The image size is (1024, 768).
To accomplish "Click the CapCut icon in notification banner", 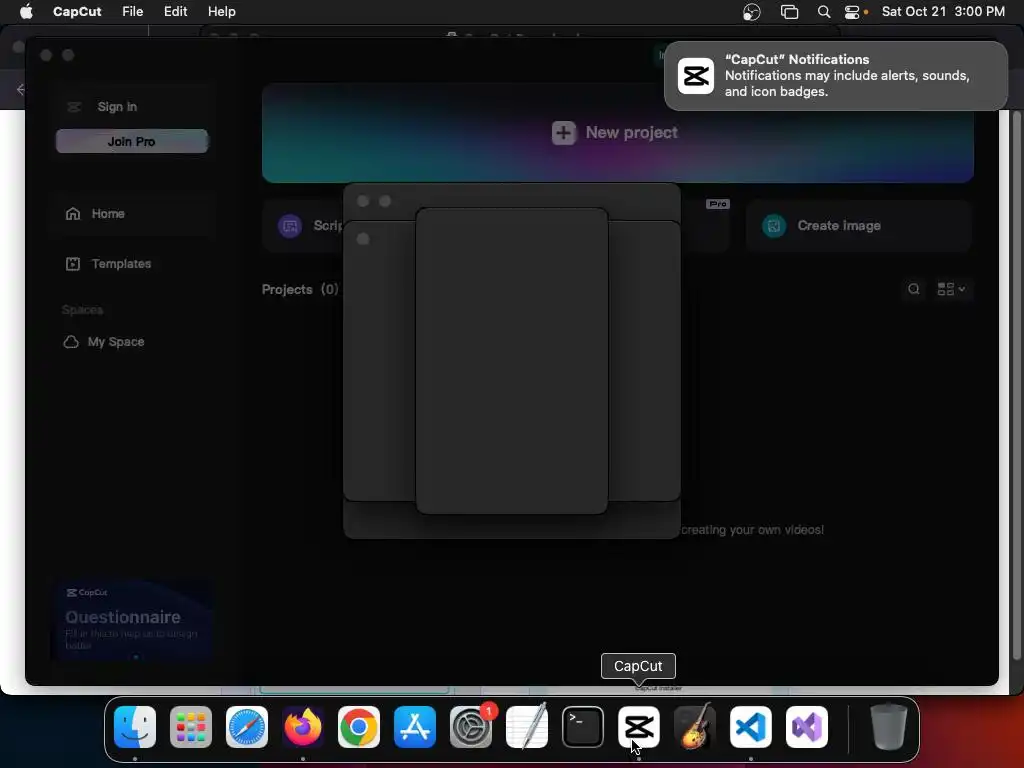I will tap(696, 76).
